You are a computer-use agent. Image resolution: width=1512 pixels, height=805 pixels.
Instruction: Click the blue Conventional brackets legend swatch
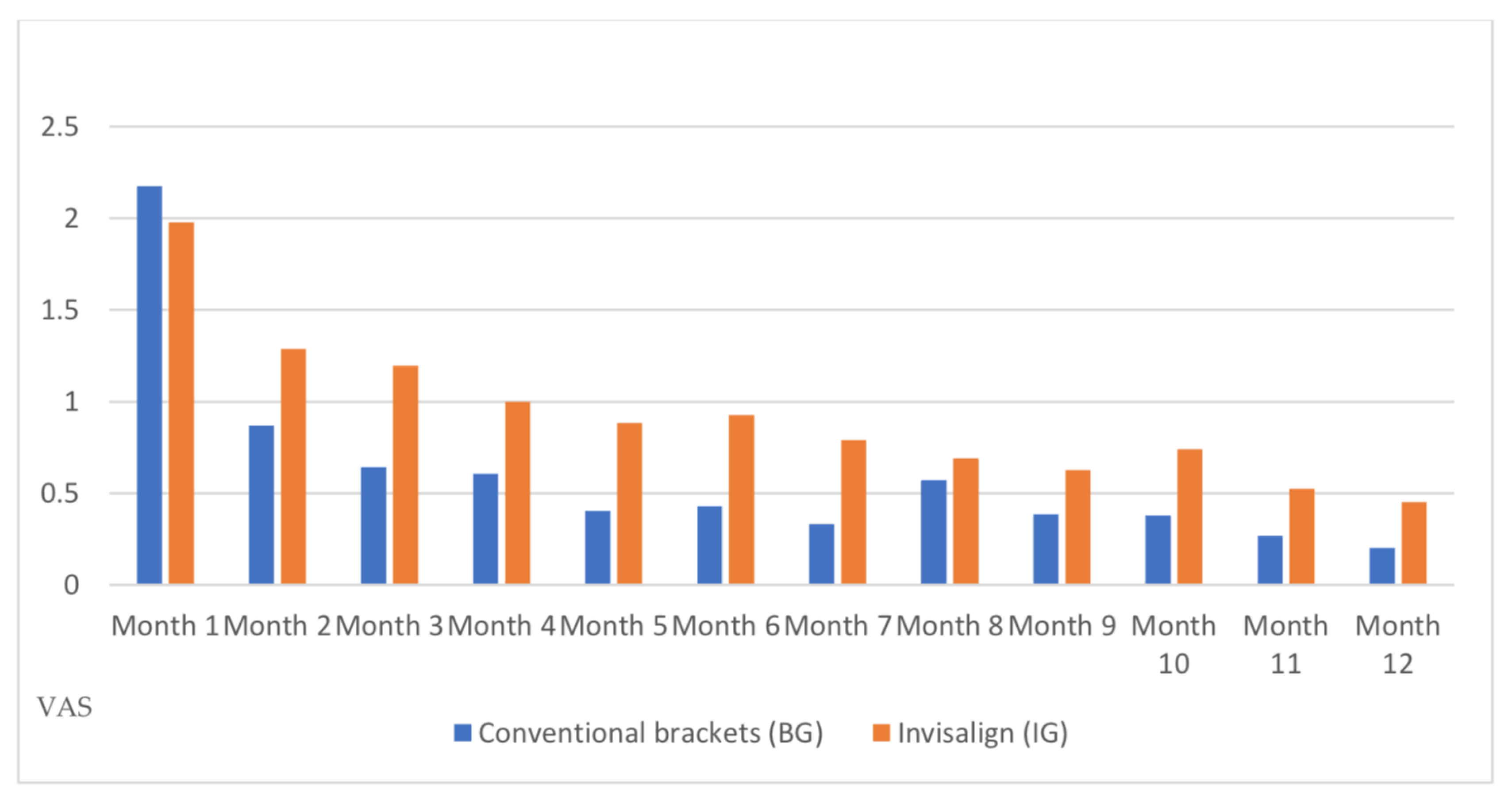462,733
